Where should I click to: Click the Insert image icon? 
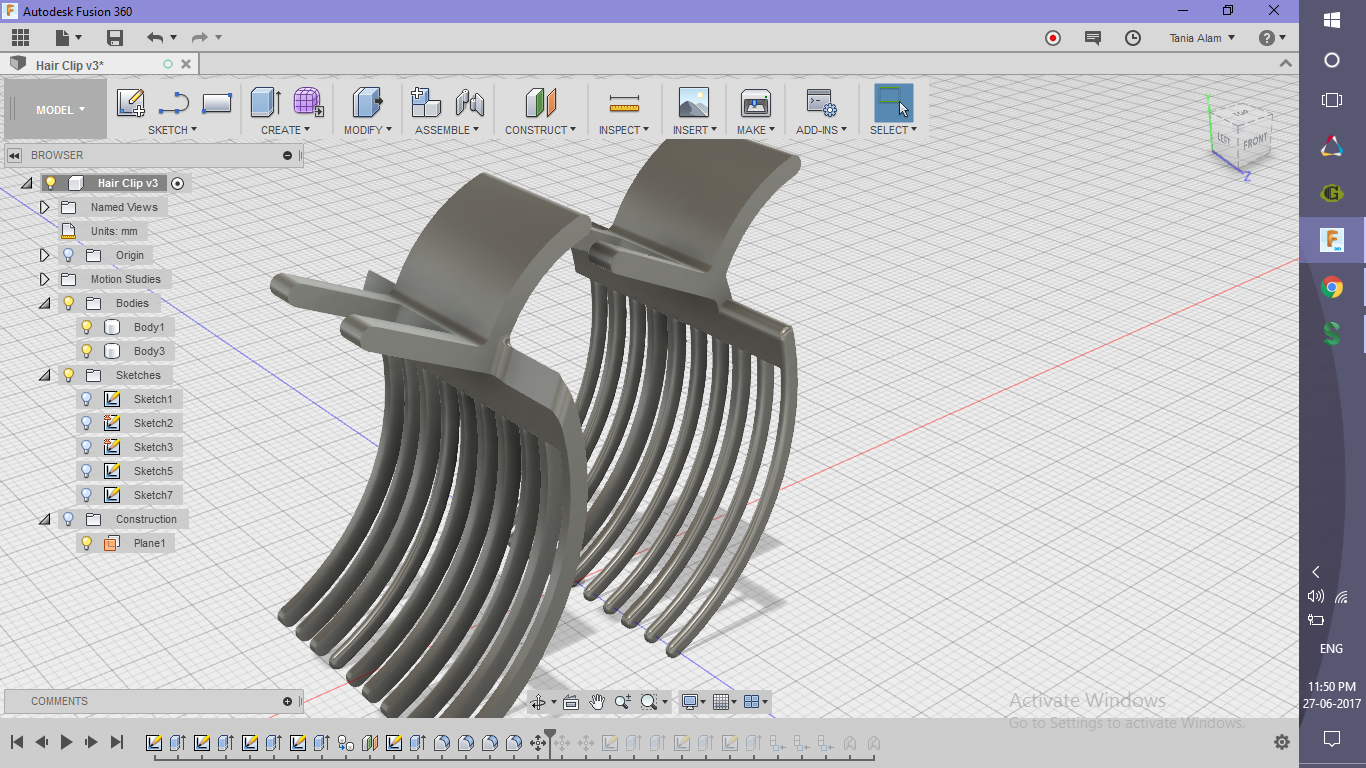pyautogui.click(x=694, y=102)
